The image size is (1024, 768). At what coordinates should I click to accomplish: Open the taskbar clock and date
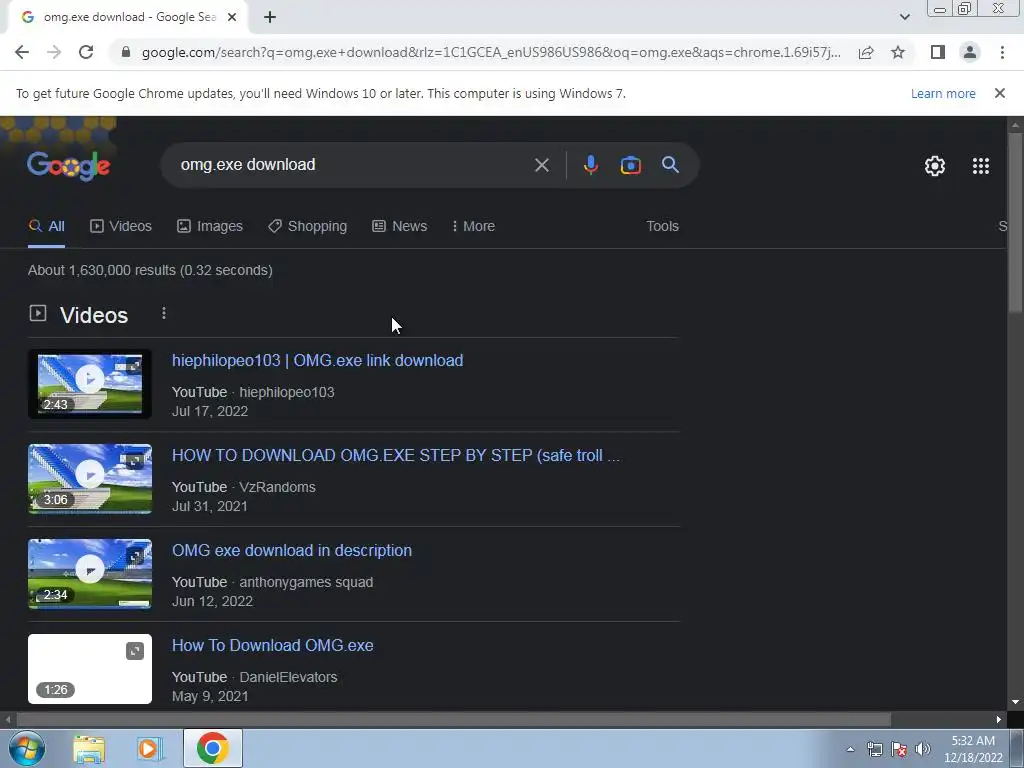[x=973, y=749]
